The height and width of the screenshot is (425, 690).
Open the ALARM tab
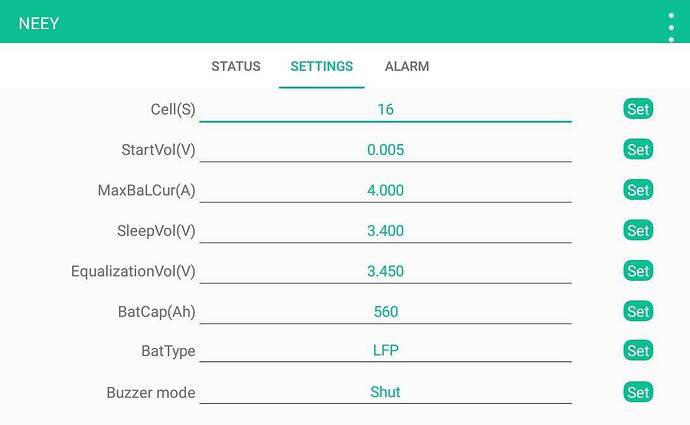point(407,66)
